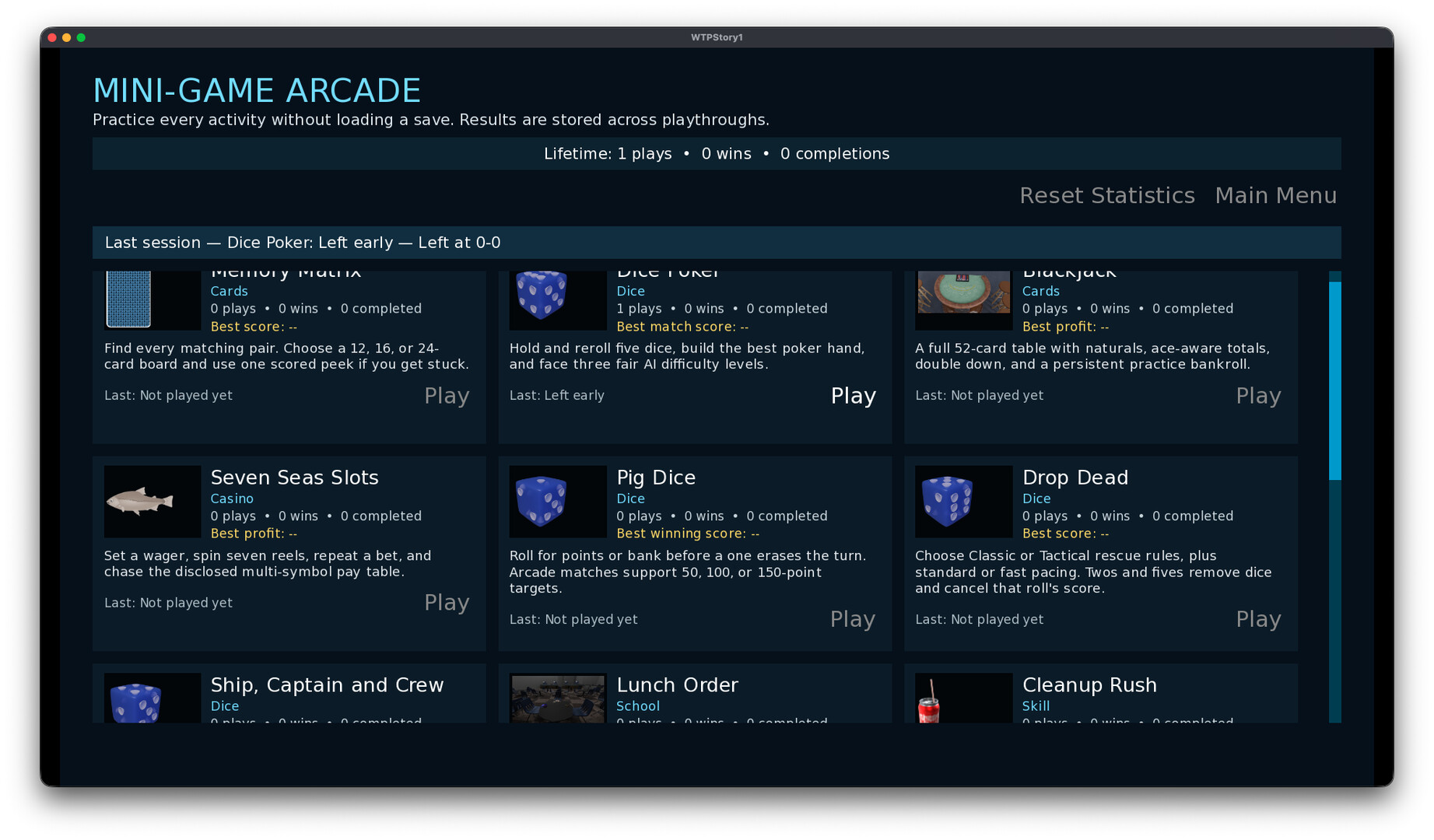Click the 'Roll for points or bank' description

688,572
